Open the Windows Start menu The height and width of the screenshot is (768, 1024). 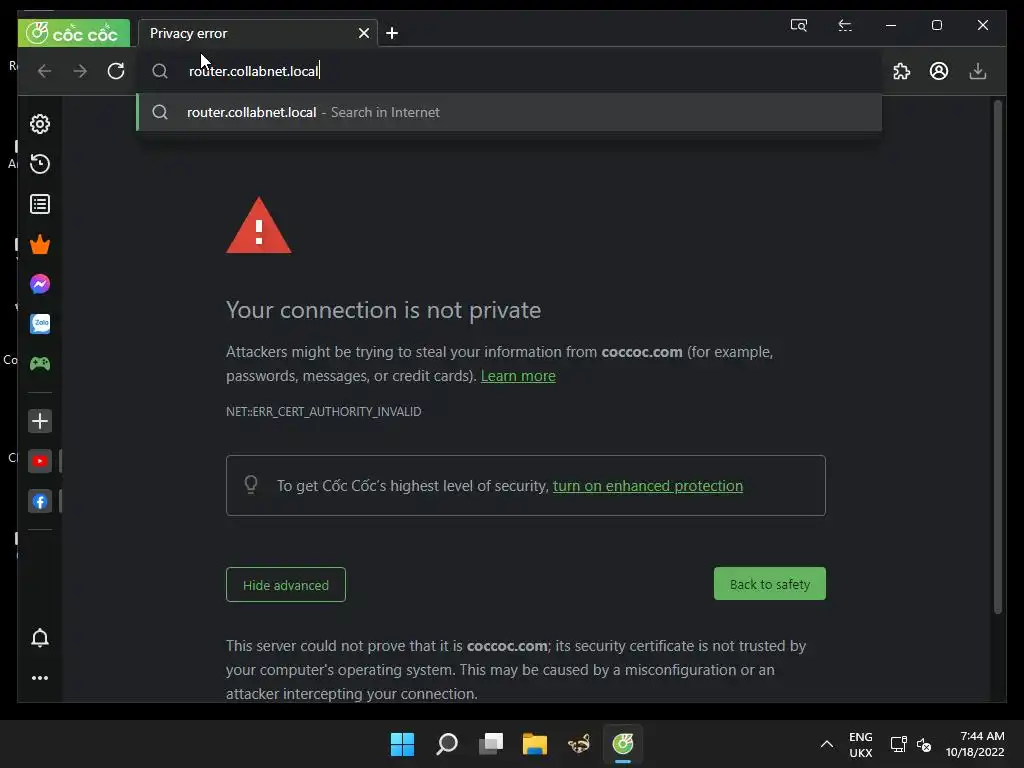point(402,744)
